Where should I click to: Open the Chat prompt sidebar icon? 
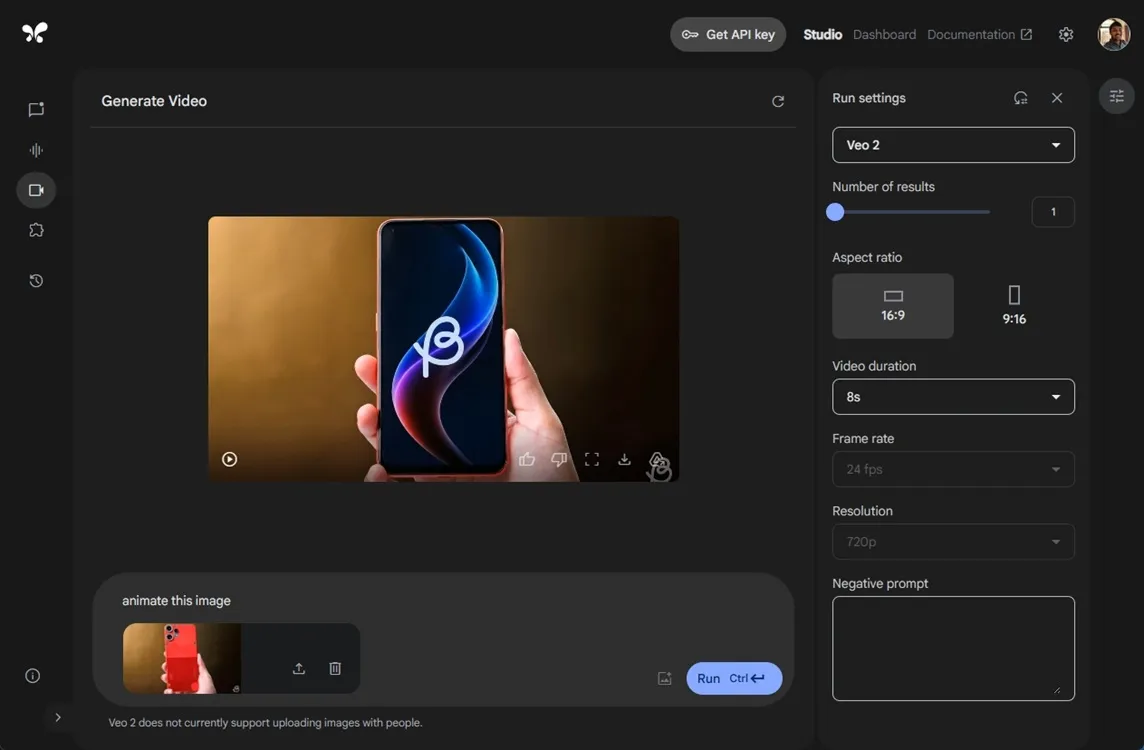[35, 108]
